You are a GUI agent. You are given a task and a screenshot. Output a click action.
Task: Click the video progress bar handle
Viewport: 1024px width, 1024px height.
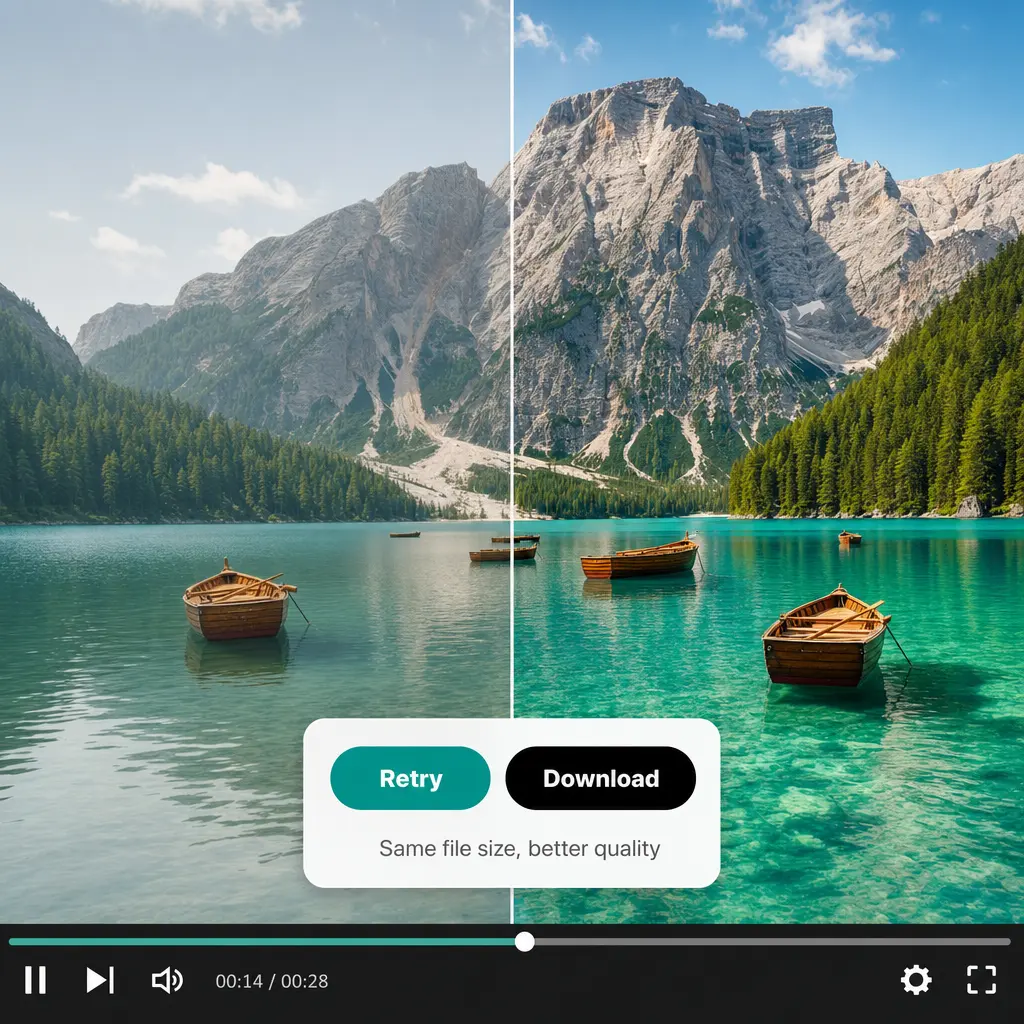click(x=524, y=942)
